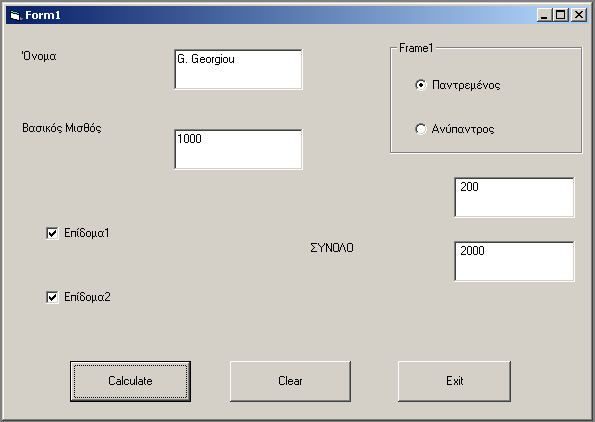
Task: Click the Calculate button
Action: click(x=130, y=381)
